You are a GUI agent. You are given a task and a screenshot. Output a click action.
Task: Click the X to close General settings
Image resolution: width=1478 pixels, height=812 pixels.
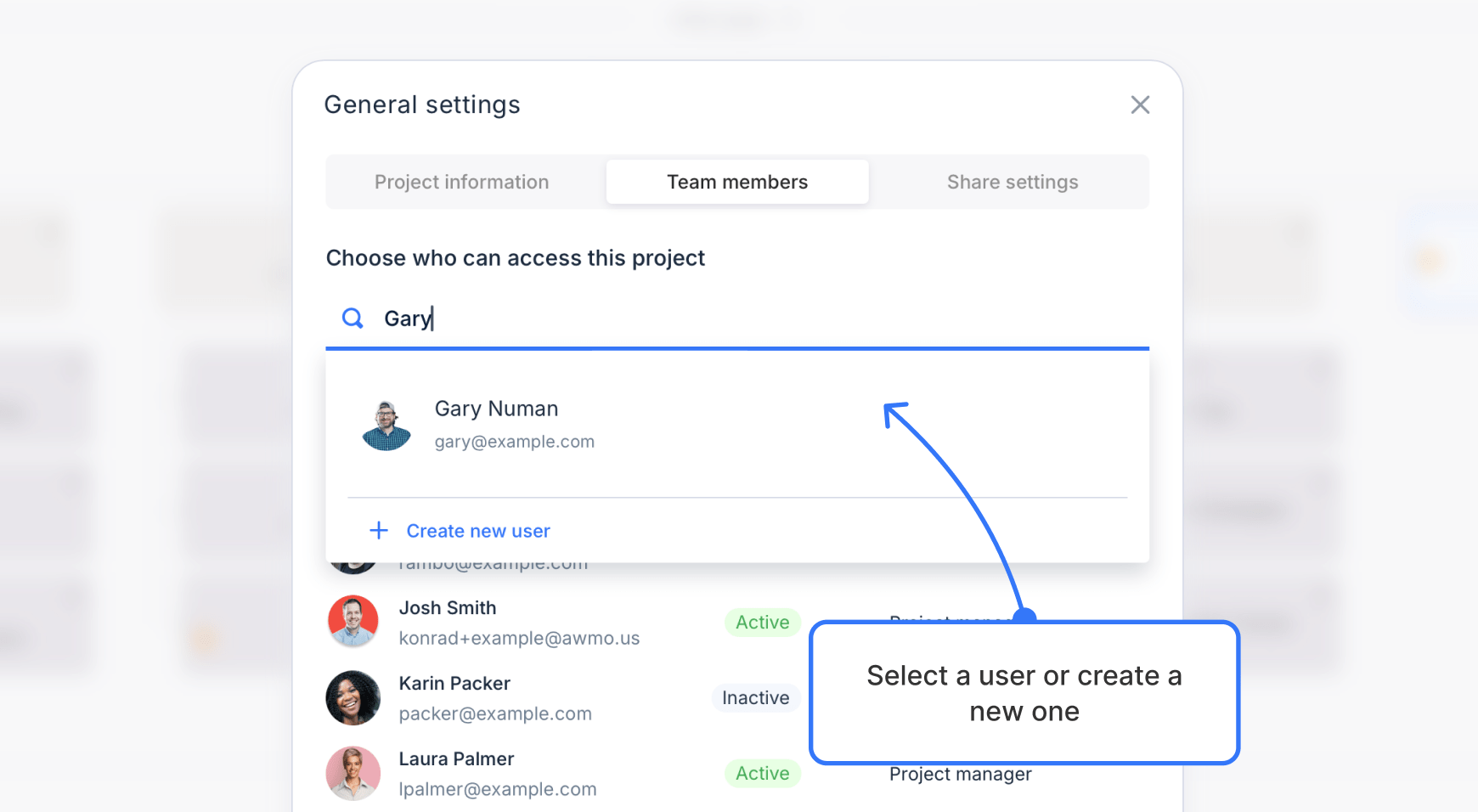coord(1140,104)
